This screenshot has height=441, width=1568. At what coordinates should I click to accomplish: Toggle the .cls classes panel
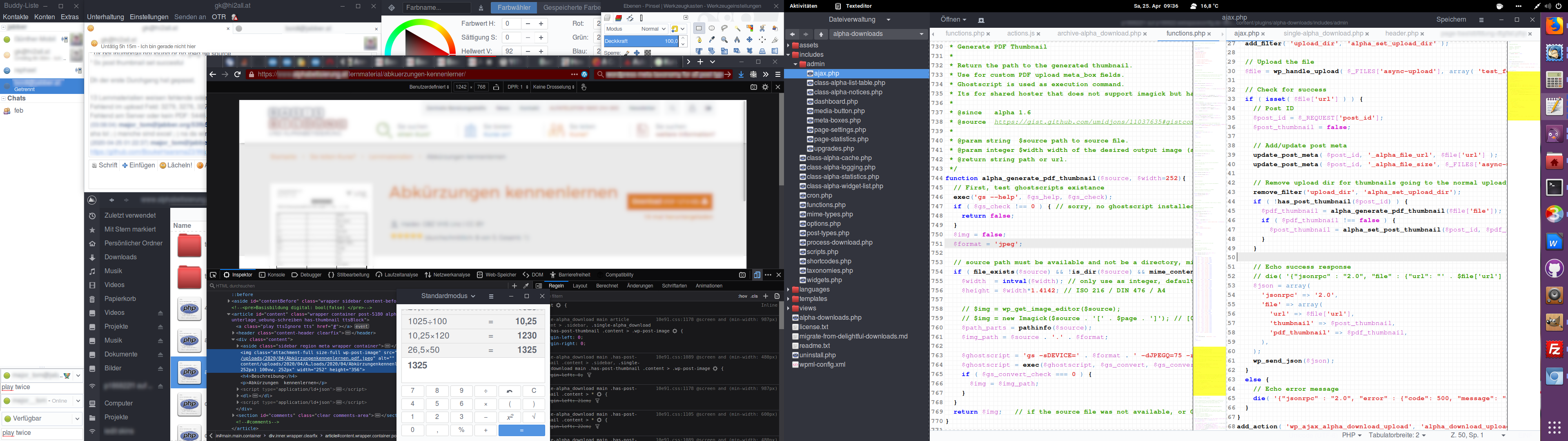click(x=754, y=296)
